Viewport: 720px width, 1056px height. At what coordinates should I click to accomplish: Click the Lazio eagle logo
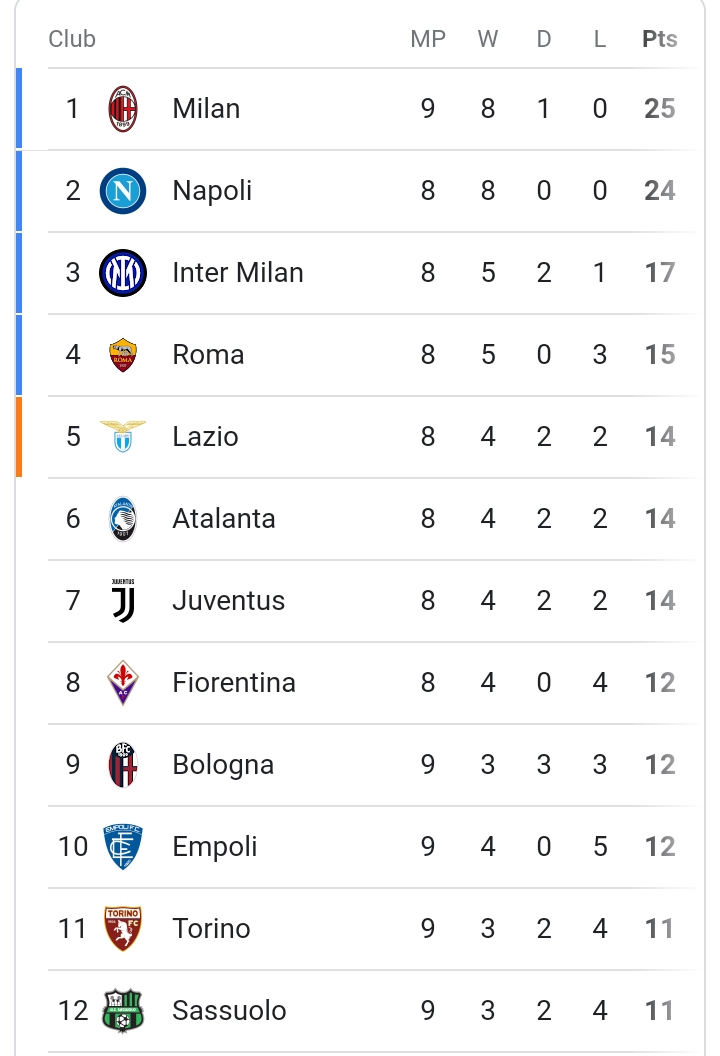(x=123, y=436)
